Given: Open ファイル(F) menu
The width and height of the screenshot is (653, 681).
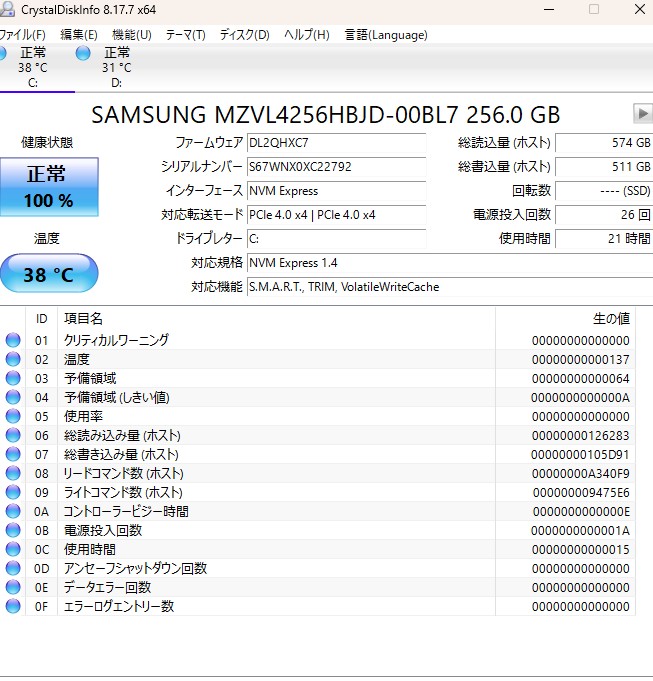Looking at the screenshot, I should click(22, 35).
